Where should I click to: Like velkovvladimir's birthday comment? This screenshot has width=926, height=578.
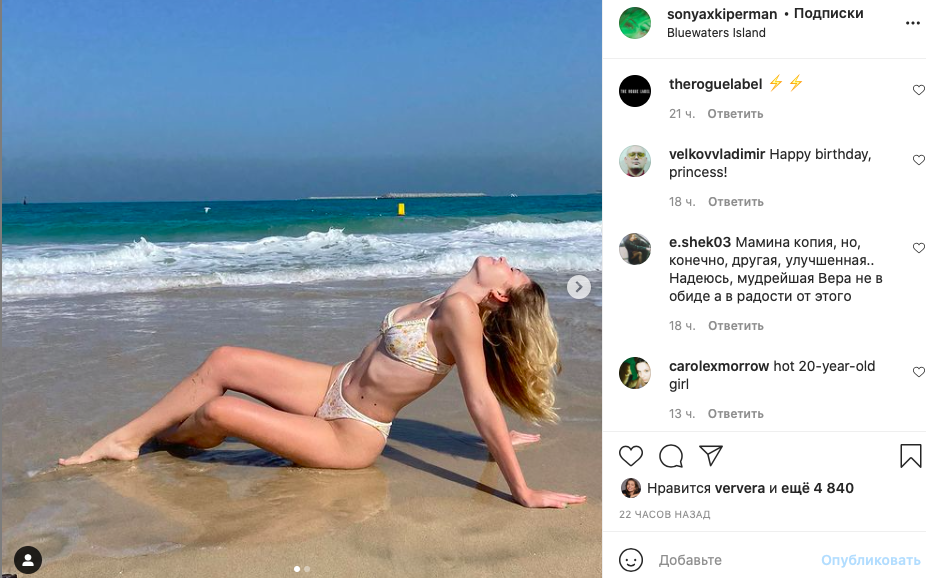(918, 160)
